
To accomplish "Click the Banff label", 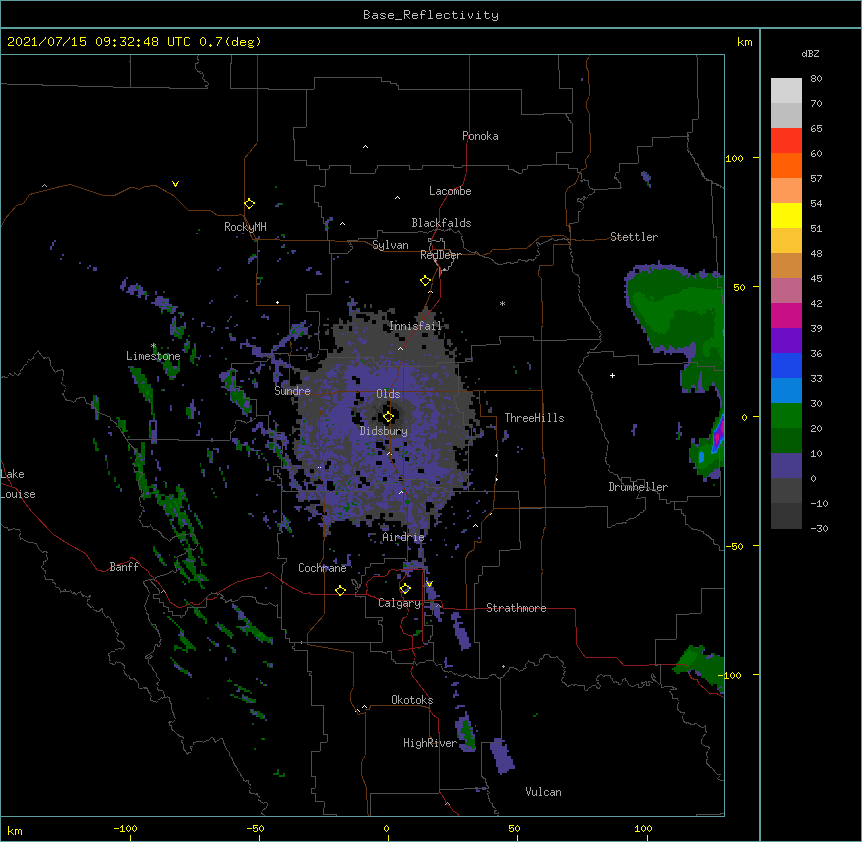I will coord(124,567).
